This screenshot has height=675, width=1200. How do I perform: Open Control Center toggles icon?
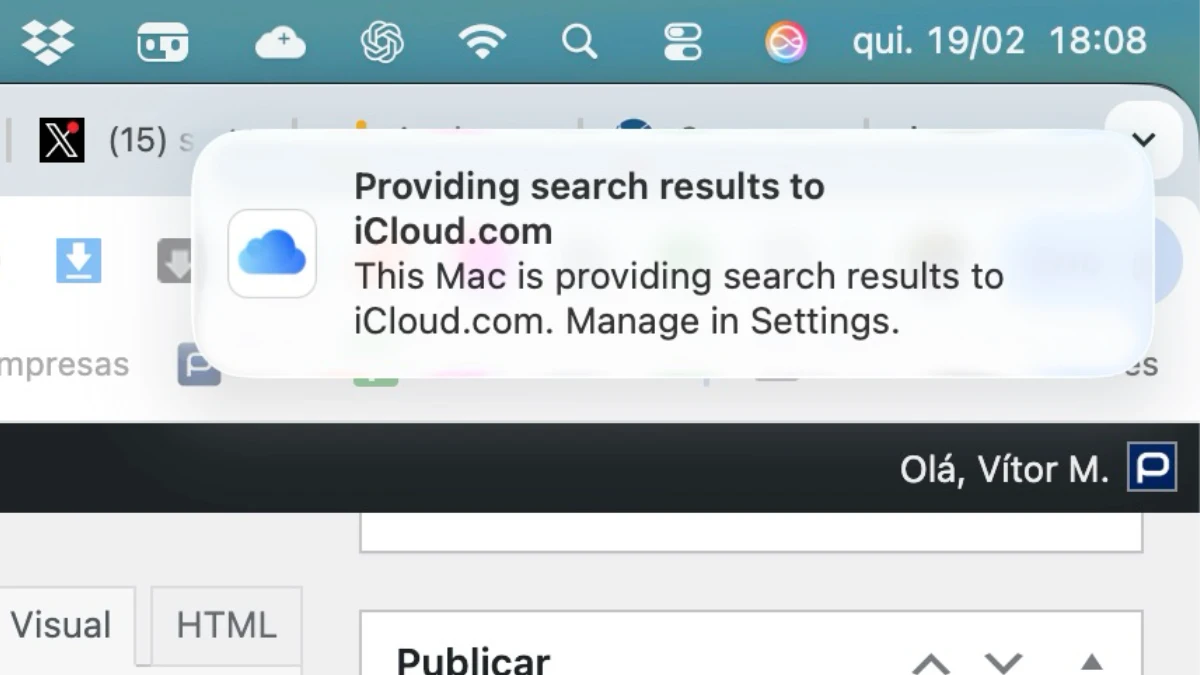[x=683, y=42]
